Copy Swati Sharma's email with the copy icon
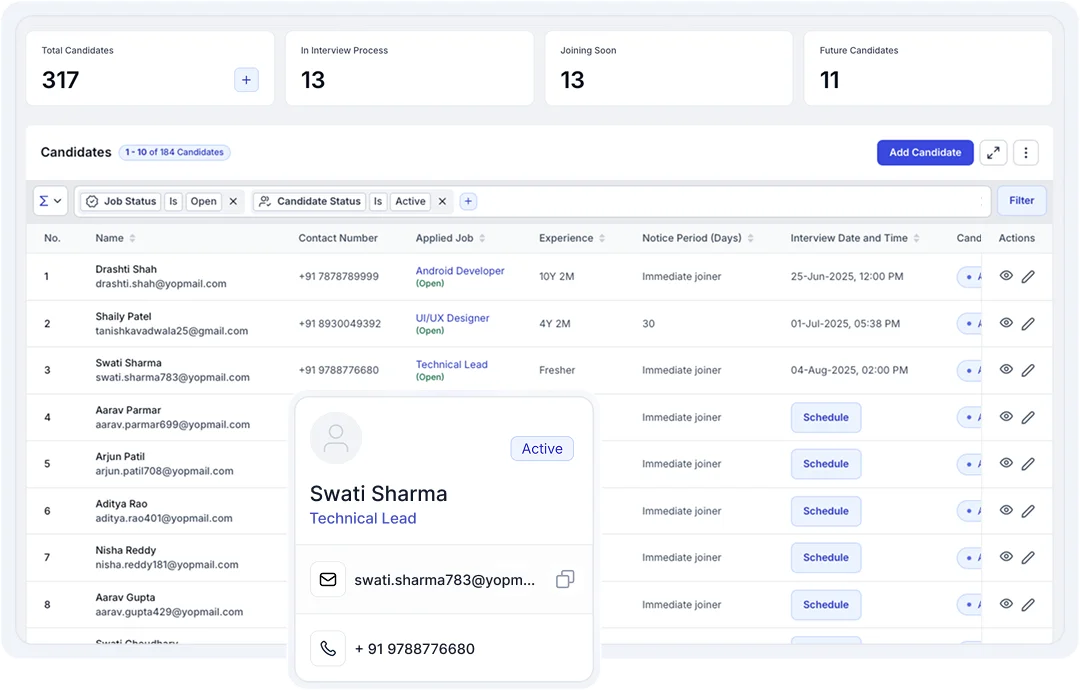 point(565,579)
